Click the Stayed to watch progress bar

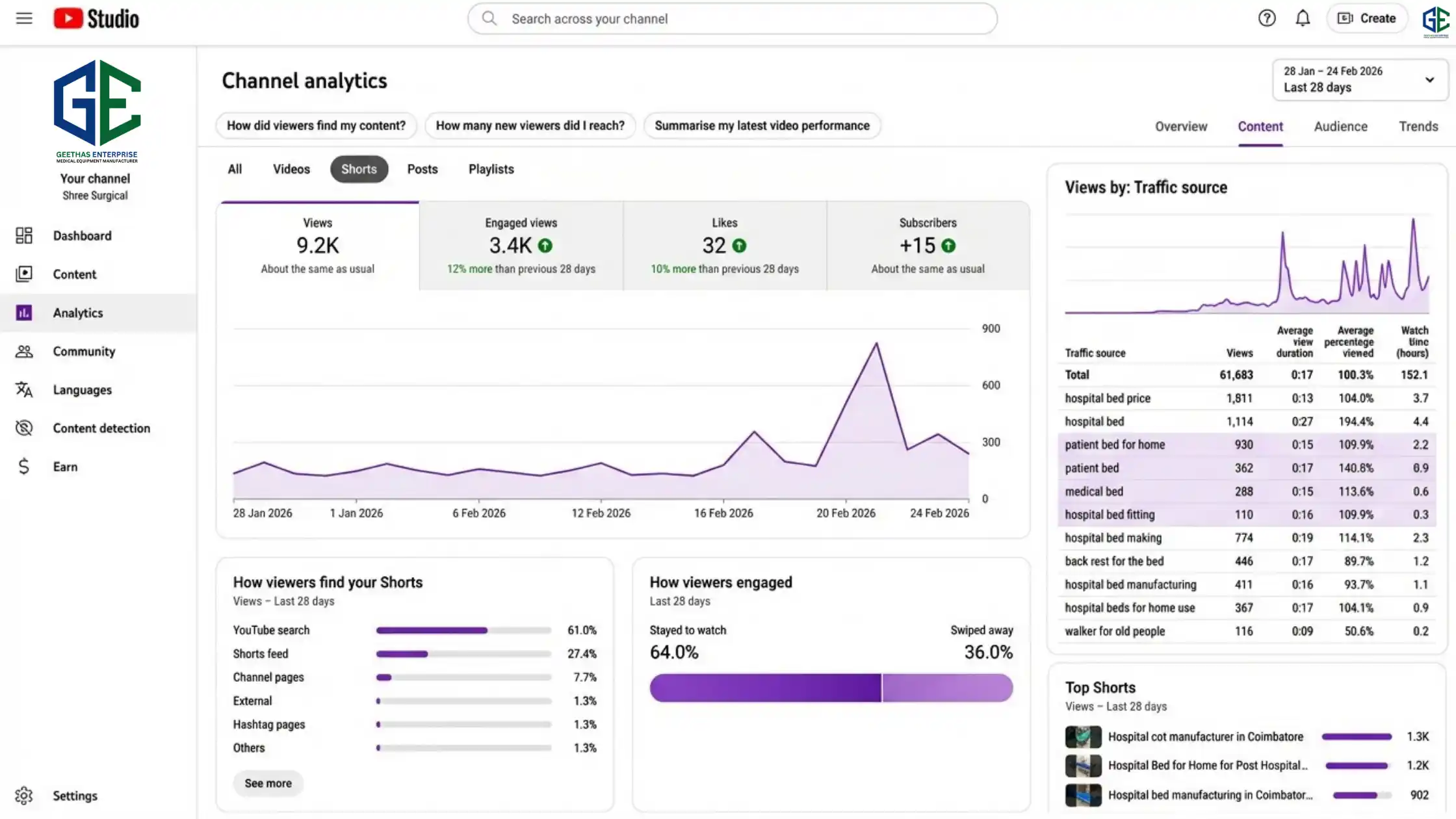[764, 688]
